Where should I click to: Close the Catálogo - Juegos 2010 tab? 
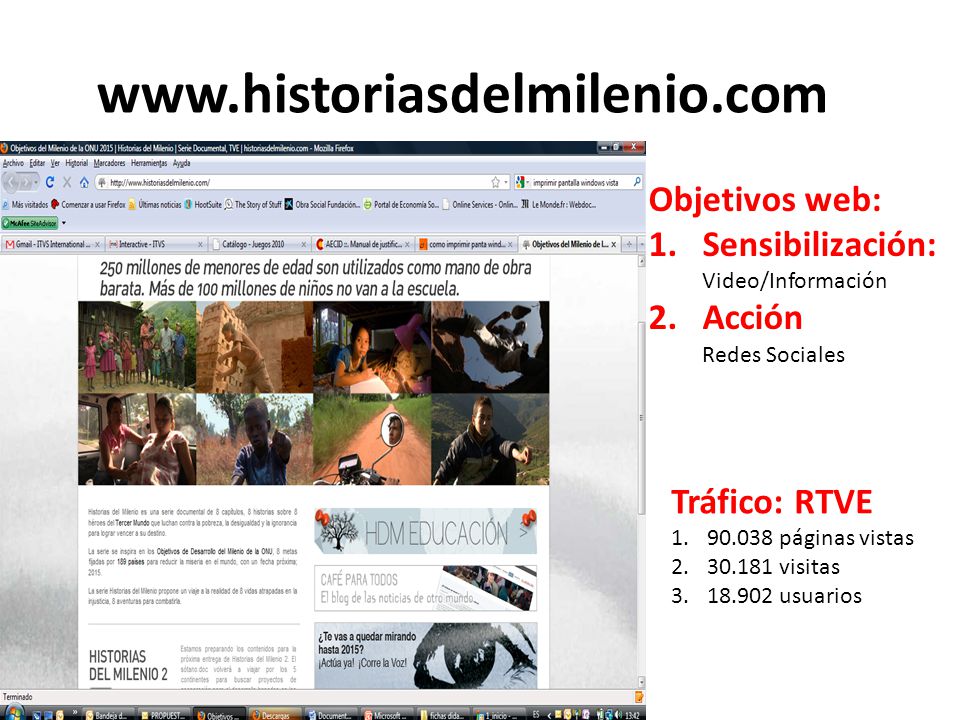click(304, 244)
